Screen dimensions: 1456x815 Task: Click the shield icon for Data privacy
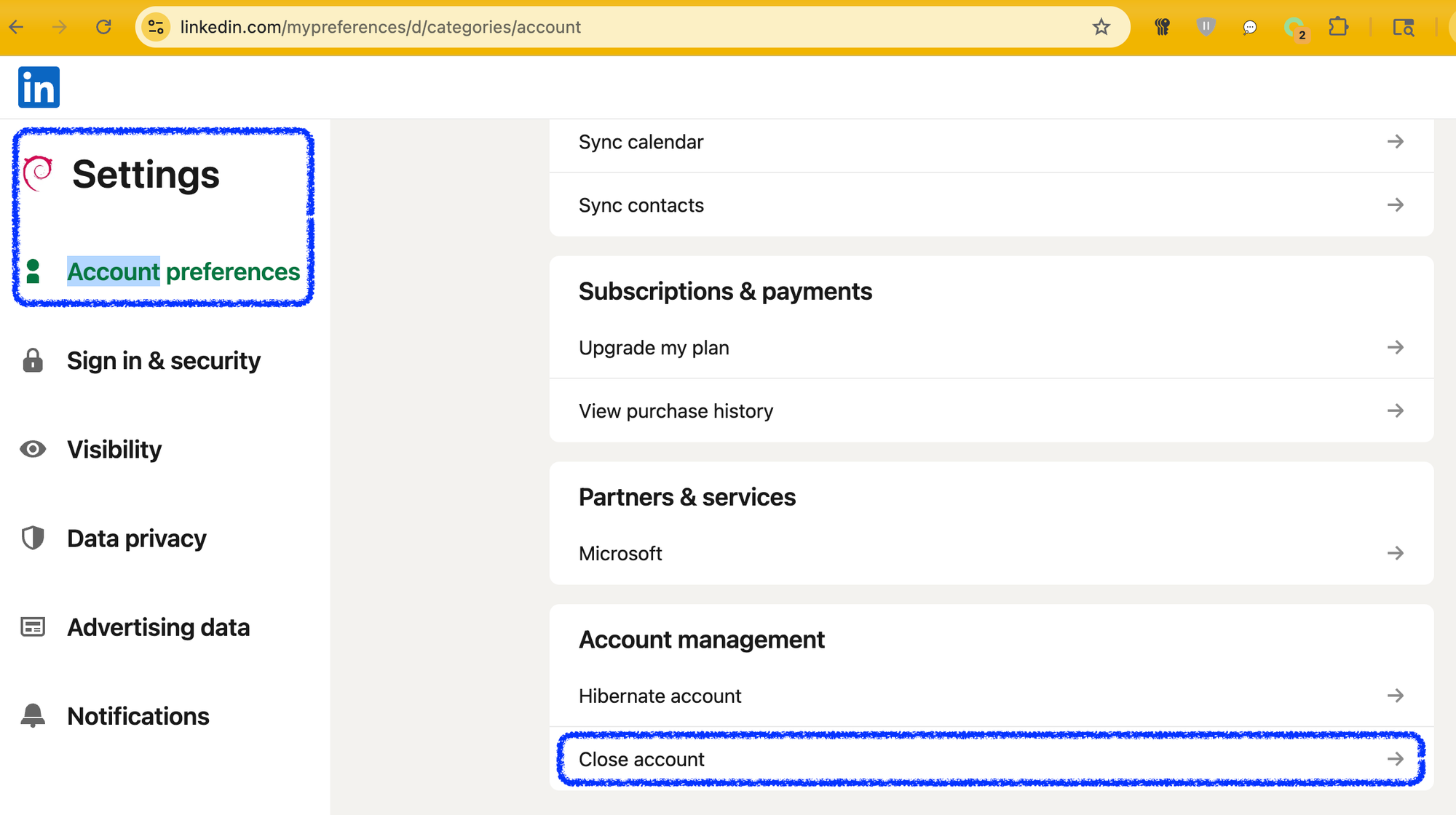click(x=33, y=538)
